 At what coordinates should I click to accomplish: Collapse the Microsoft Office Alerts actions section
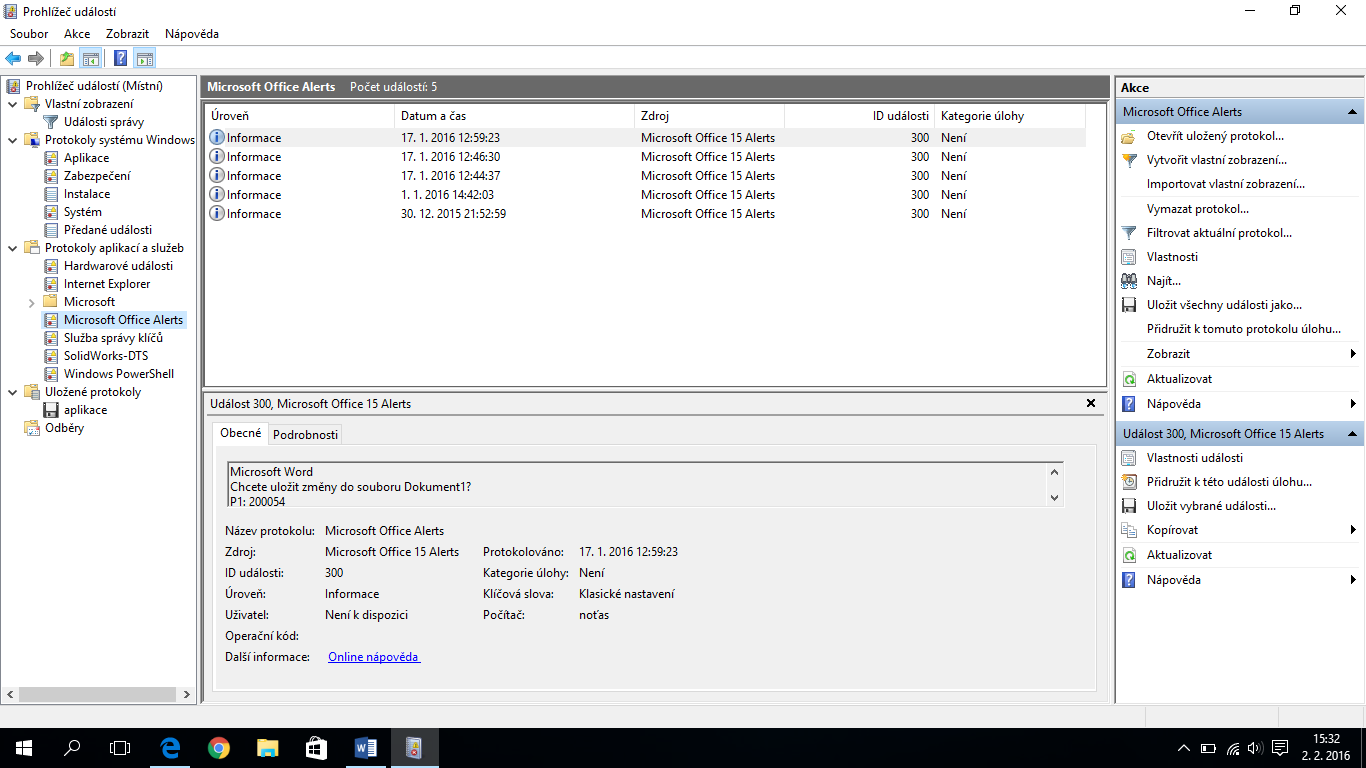click(x=1352, y=112)
